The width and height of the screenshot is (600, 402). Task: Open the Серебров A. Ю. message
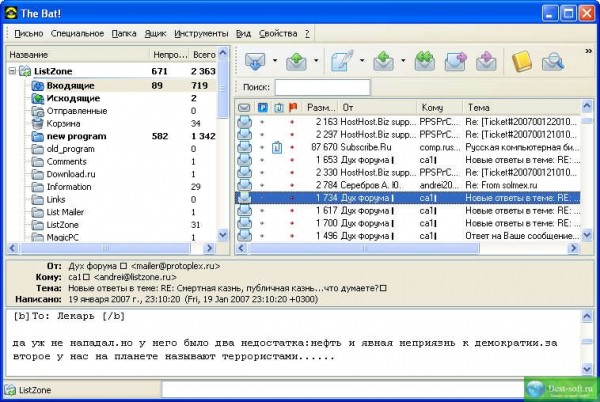408,185
